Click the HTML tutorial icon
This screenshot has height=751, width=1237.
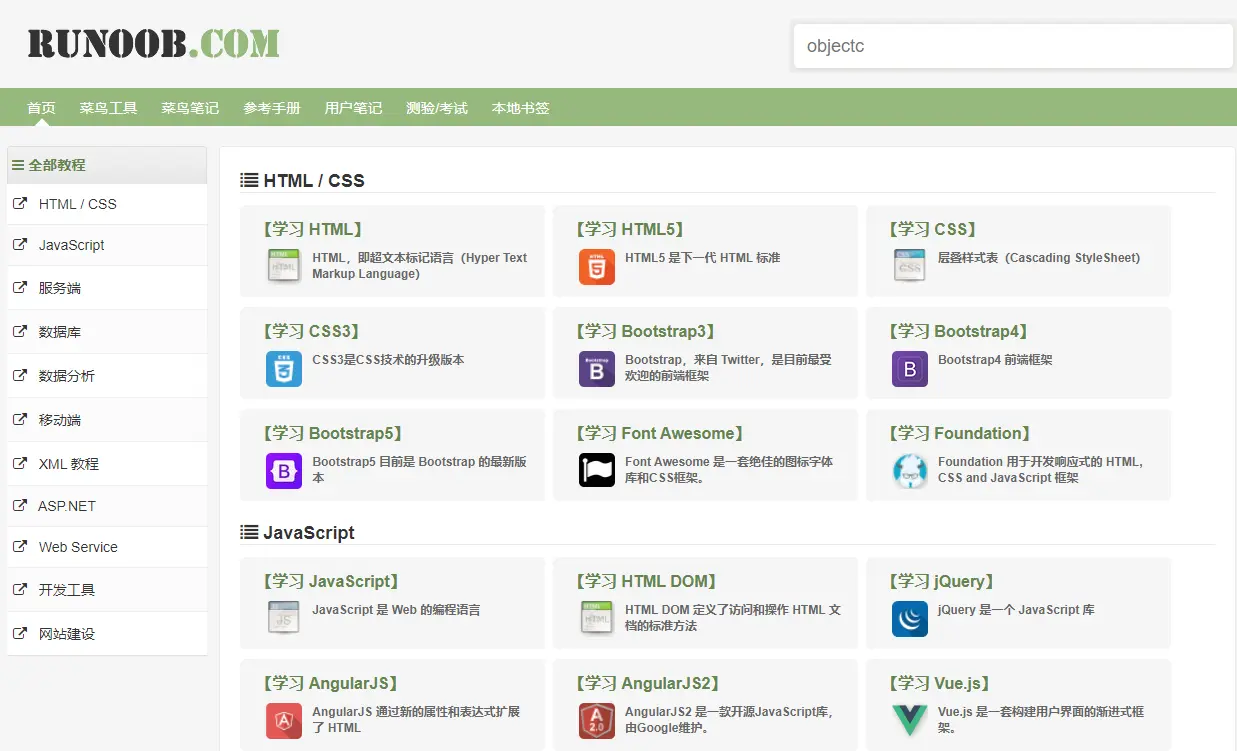[284, 267]
